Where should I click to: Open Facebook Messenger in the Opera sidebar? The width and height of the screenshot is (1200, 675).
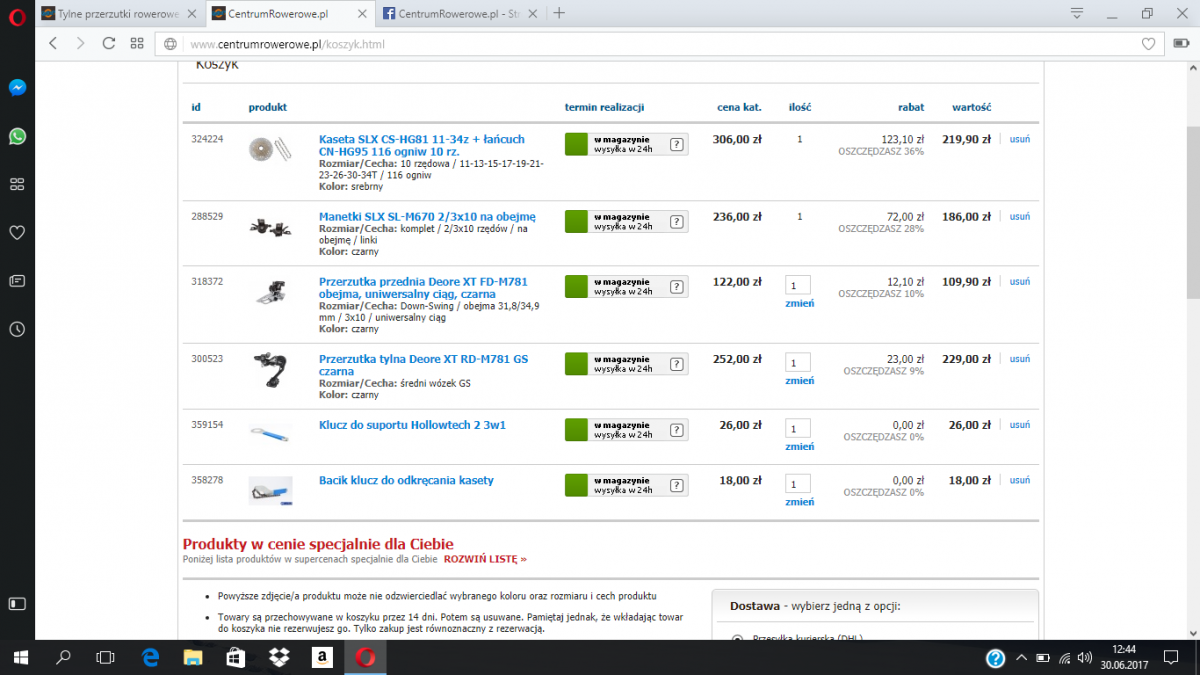pos(17,87)
